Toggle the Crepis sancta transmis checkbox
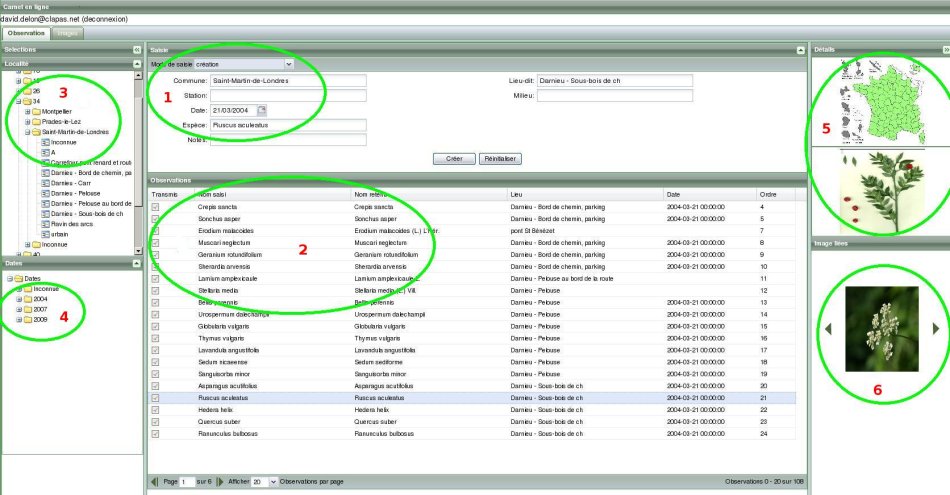 [155, 207]
